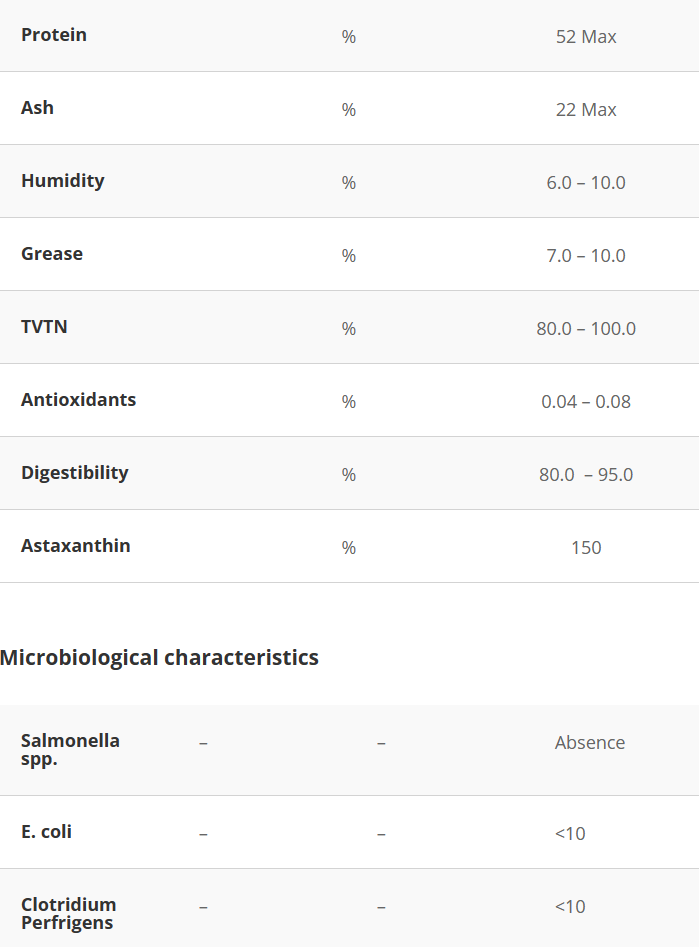Select the TVTN value 80.0 – 100.0

586,329
